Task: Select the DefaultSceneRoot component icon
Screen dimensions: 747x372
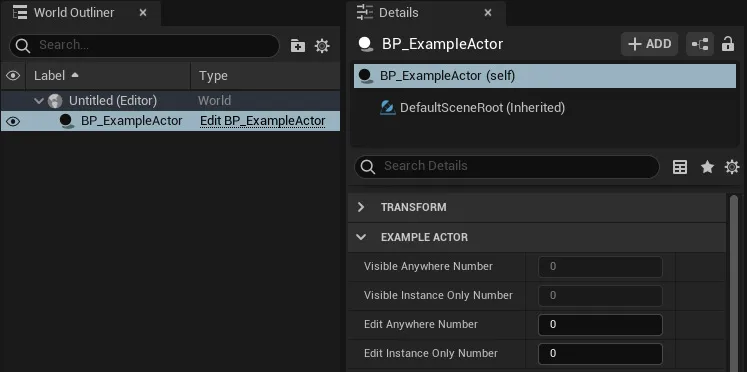Action: [388, 108]
